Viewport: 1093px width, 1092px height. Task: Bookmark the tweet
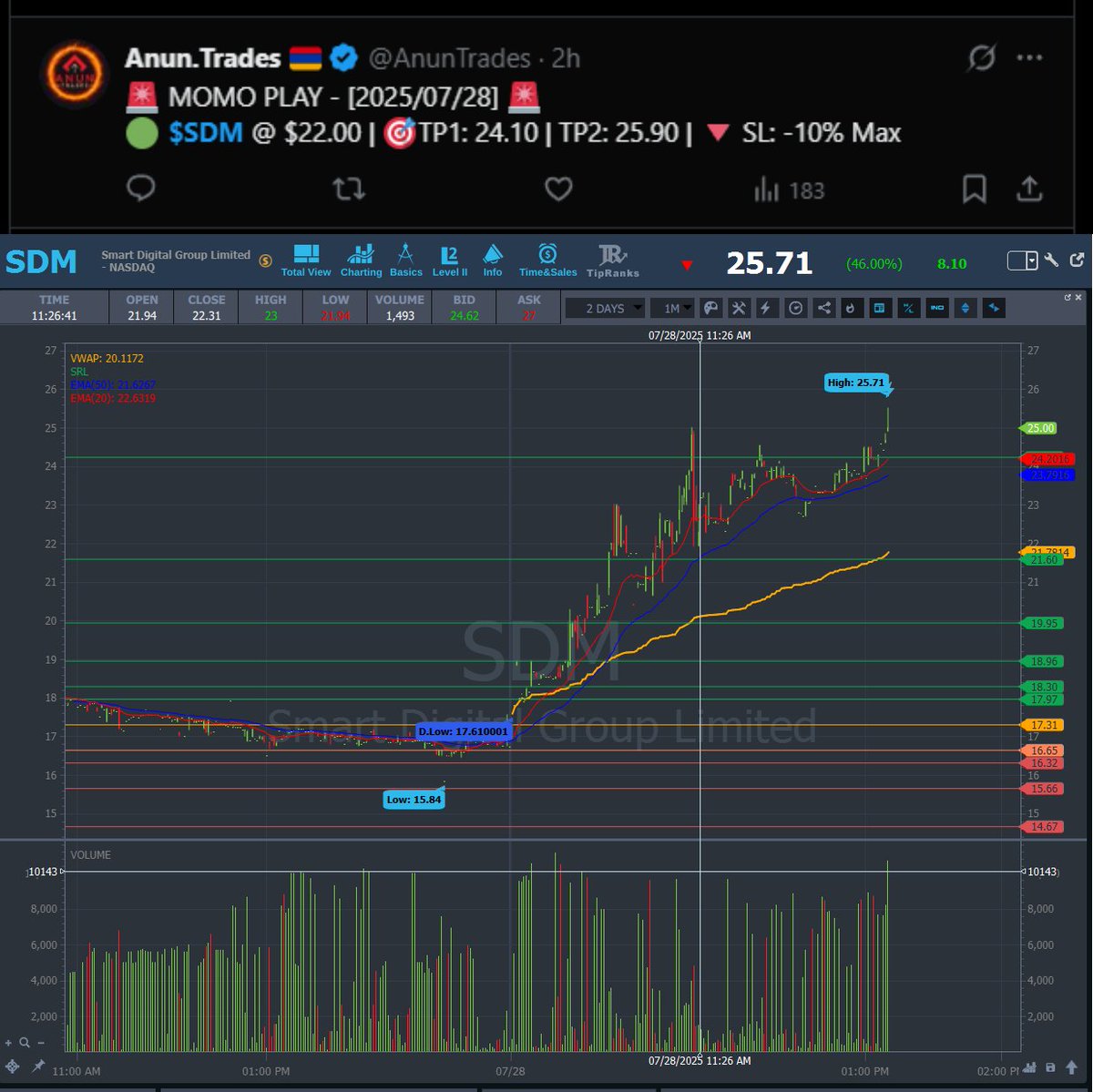pos(974,189)
